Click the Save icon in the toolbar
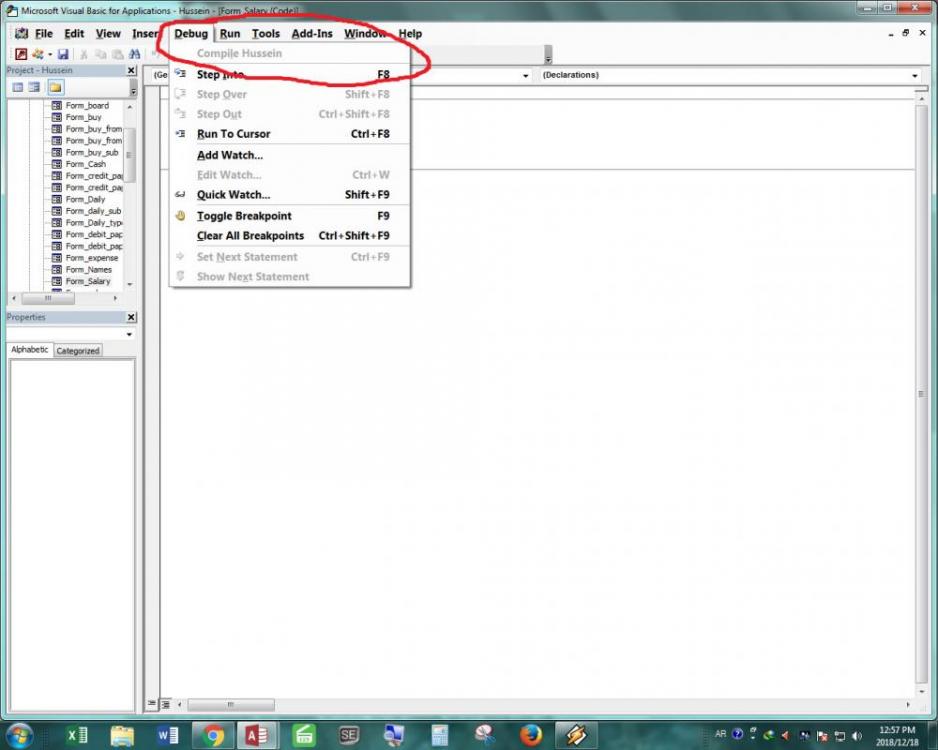The width and height of the screenshot is (938, 750). point(63,53)
